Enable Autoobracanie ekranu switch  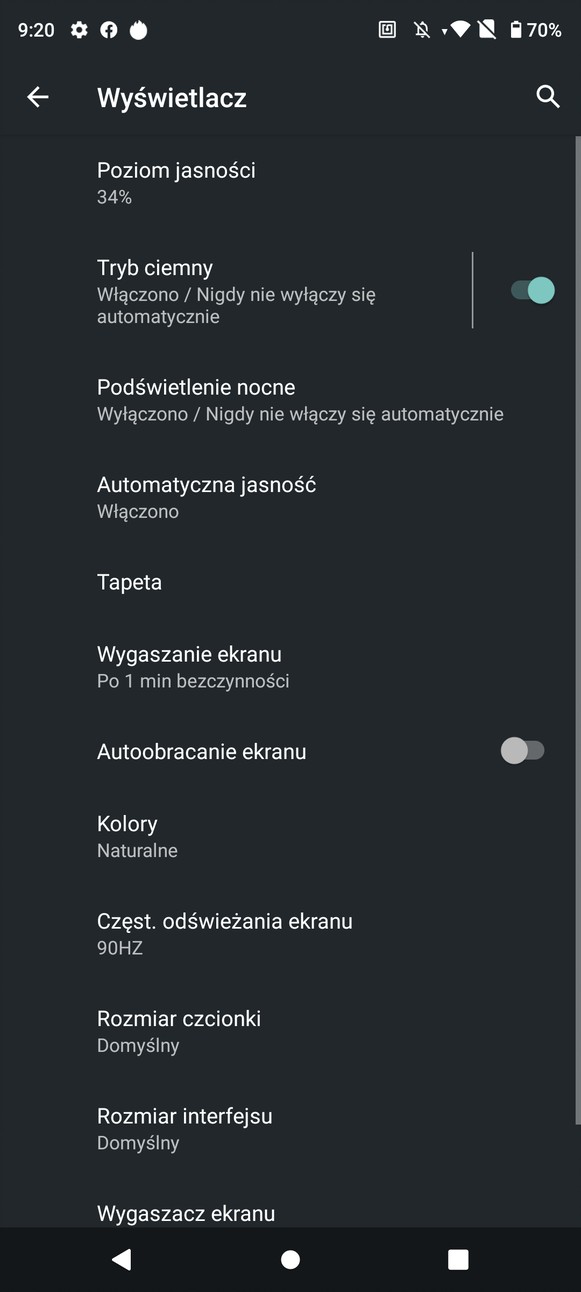524,751
